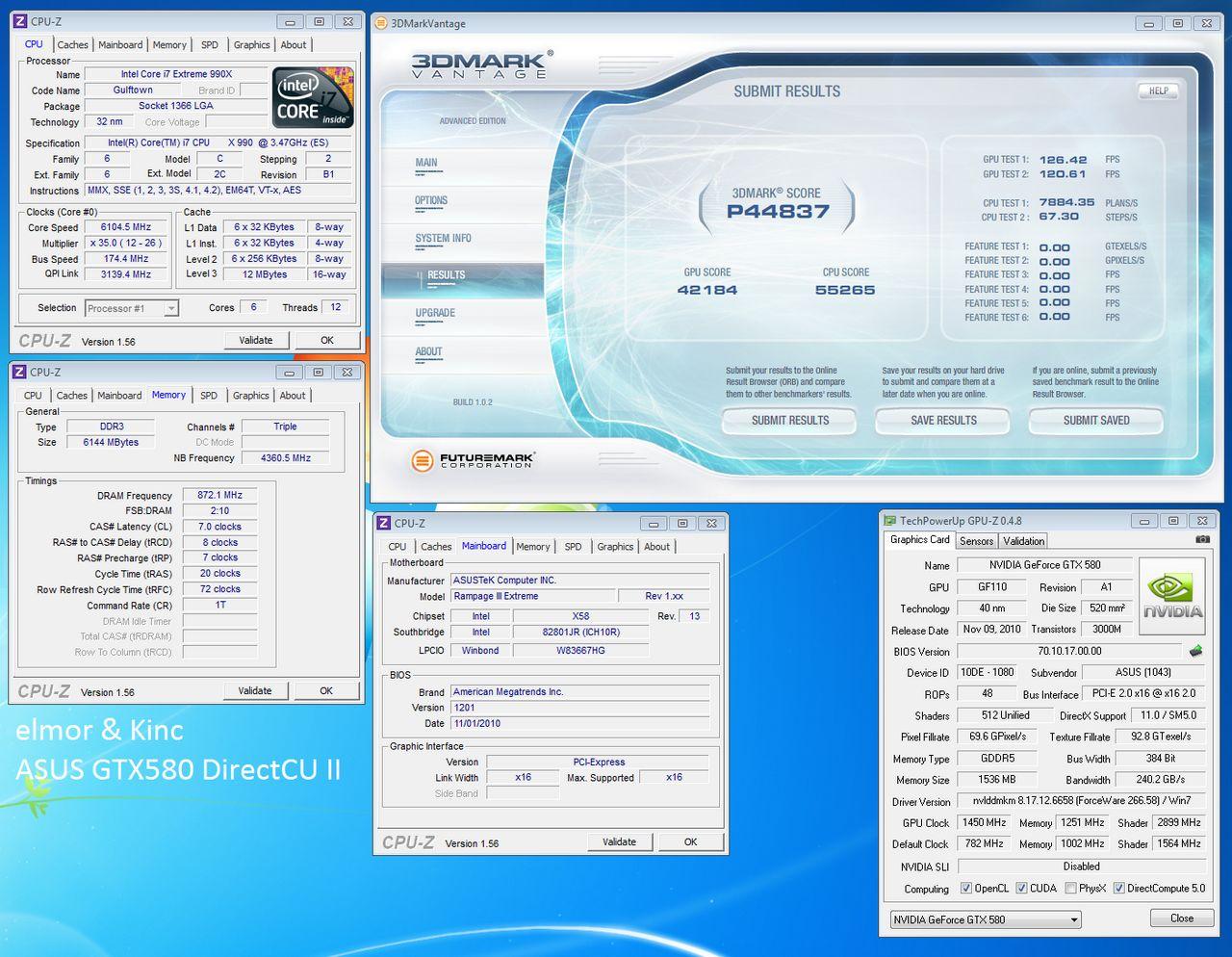The width and height of the screenshot is (1232, 957).
Task: Click the CPU-Z Mainboard window title icon
Action: pos(384,523)
